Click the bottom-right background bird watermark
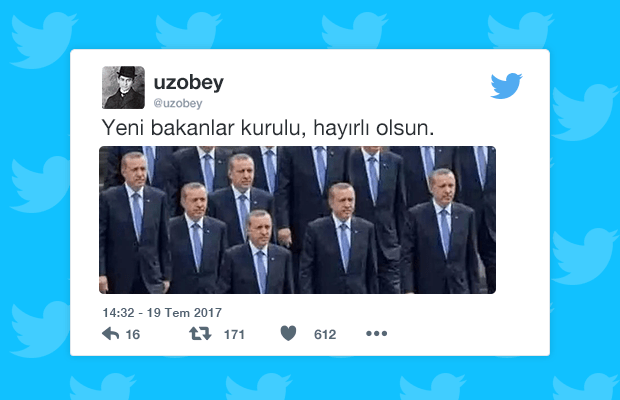The height and width of the screenshot is (400, 620). [585, 387]
